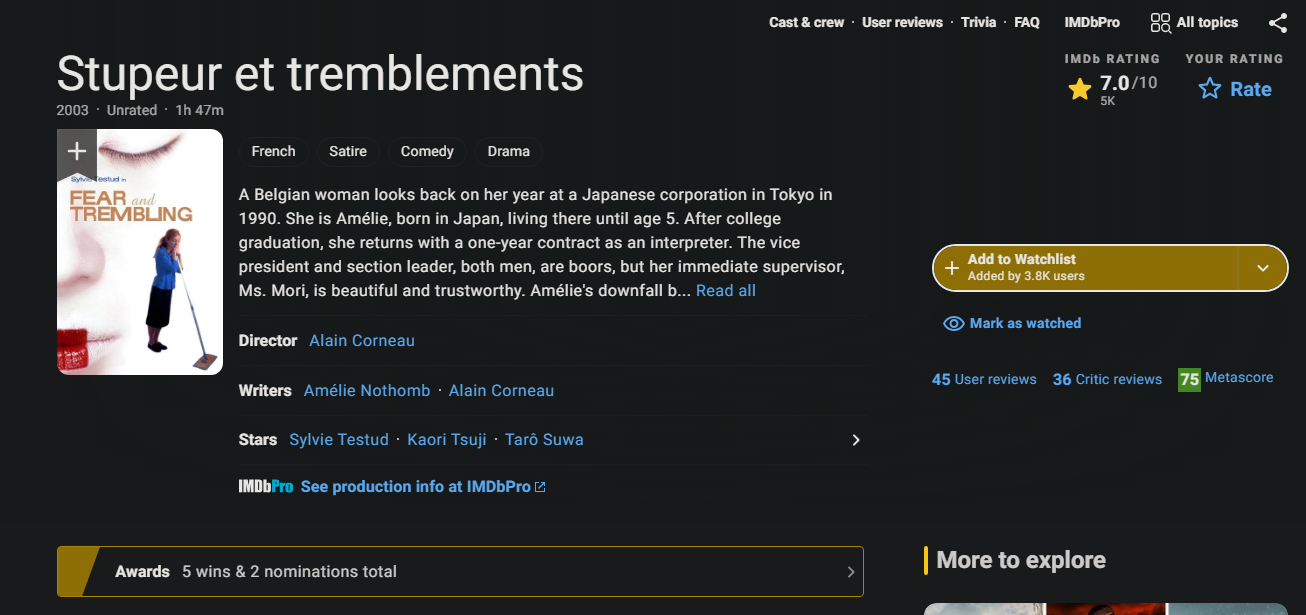Jump to the FAQ section
The image size is (1306, 615).
click(x=1027, y=22)
